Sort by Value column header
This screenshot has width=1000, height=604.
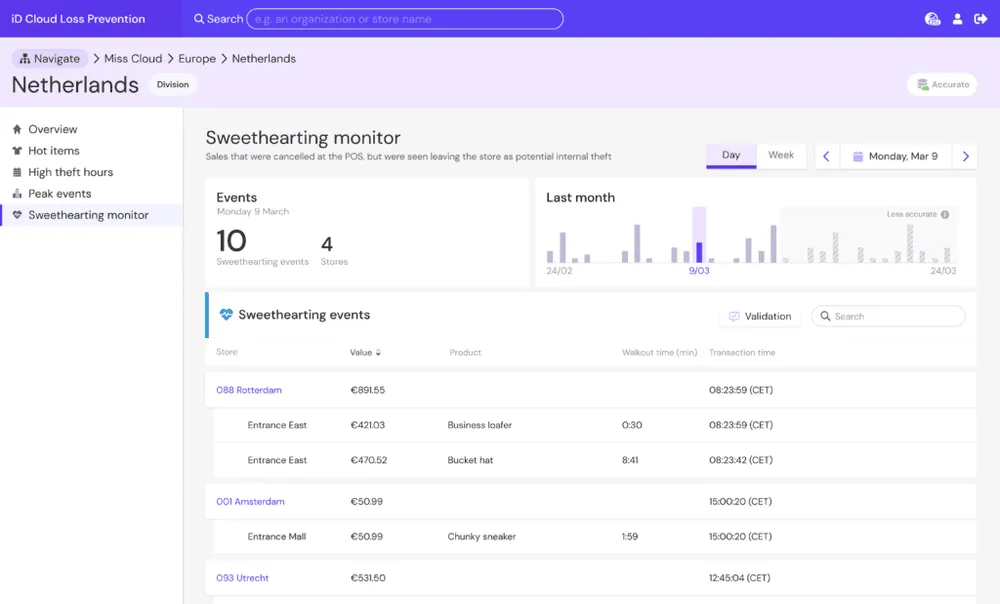coord(365,353)
